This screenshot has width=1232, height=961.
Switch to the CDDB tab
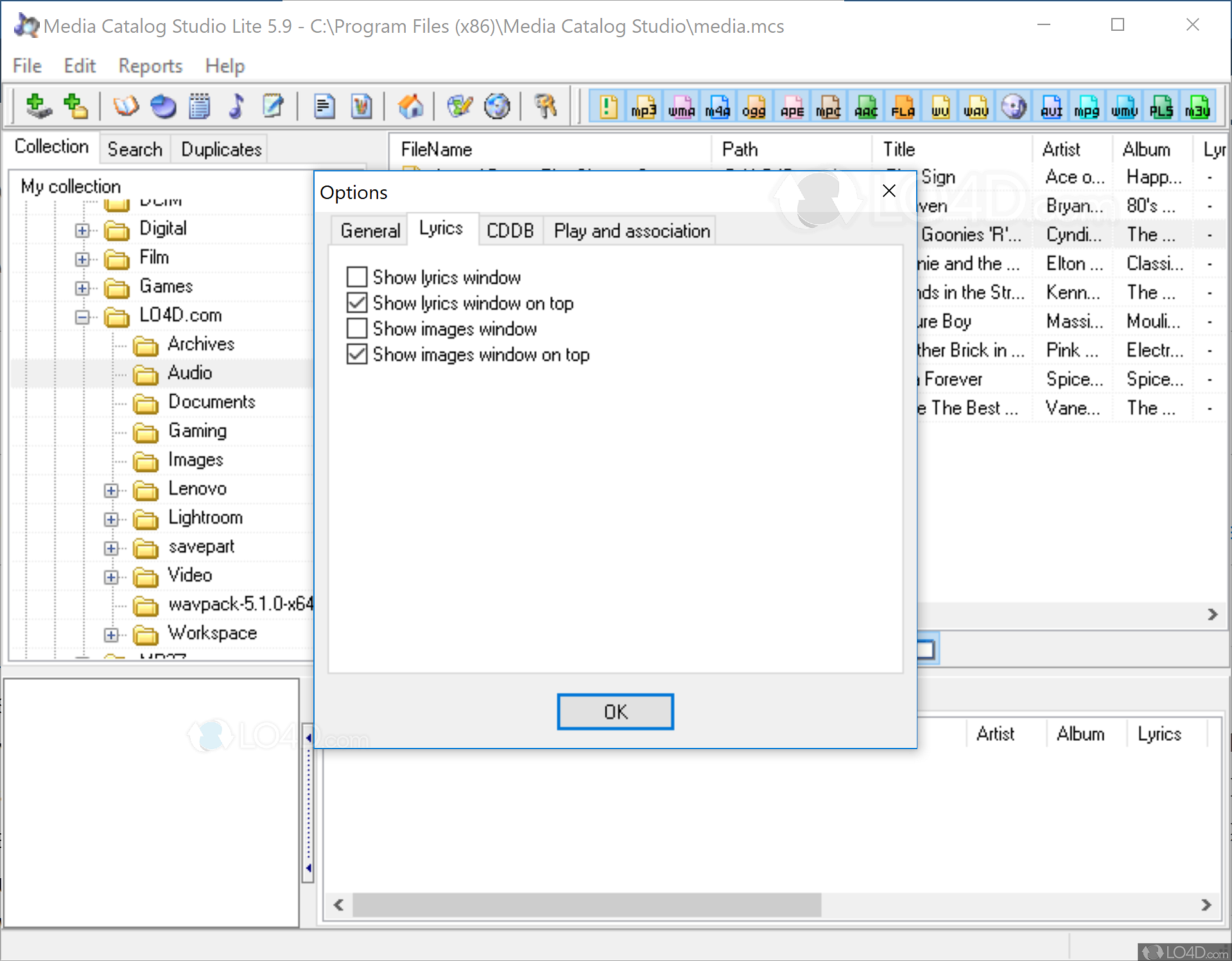[510, 230]
